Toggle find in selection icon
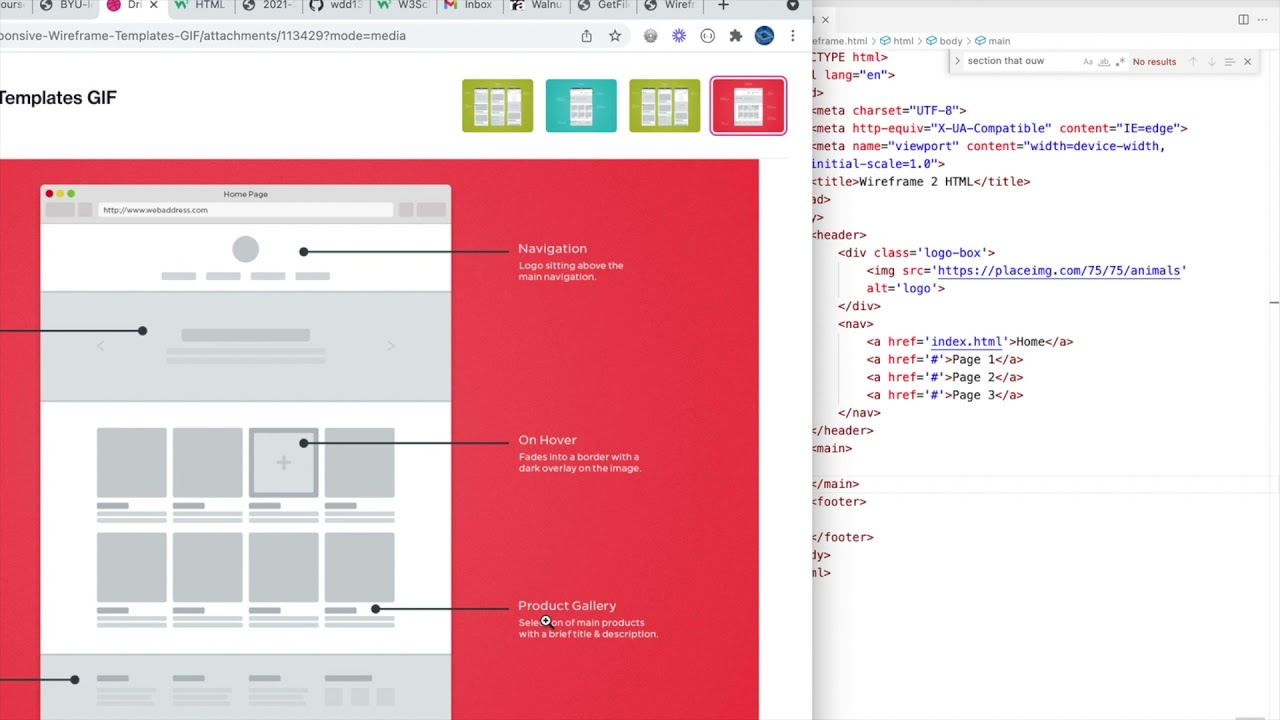The height and width of the screenshot is (720, 1280). (x=1229, y=62)
